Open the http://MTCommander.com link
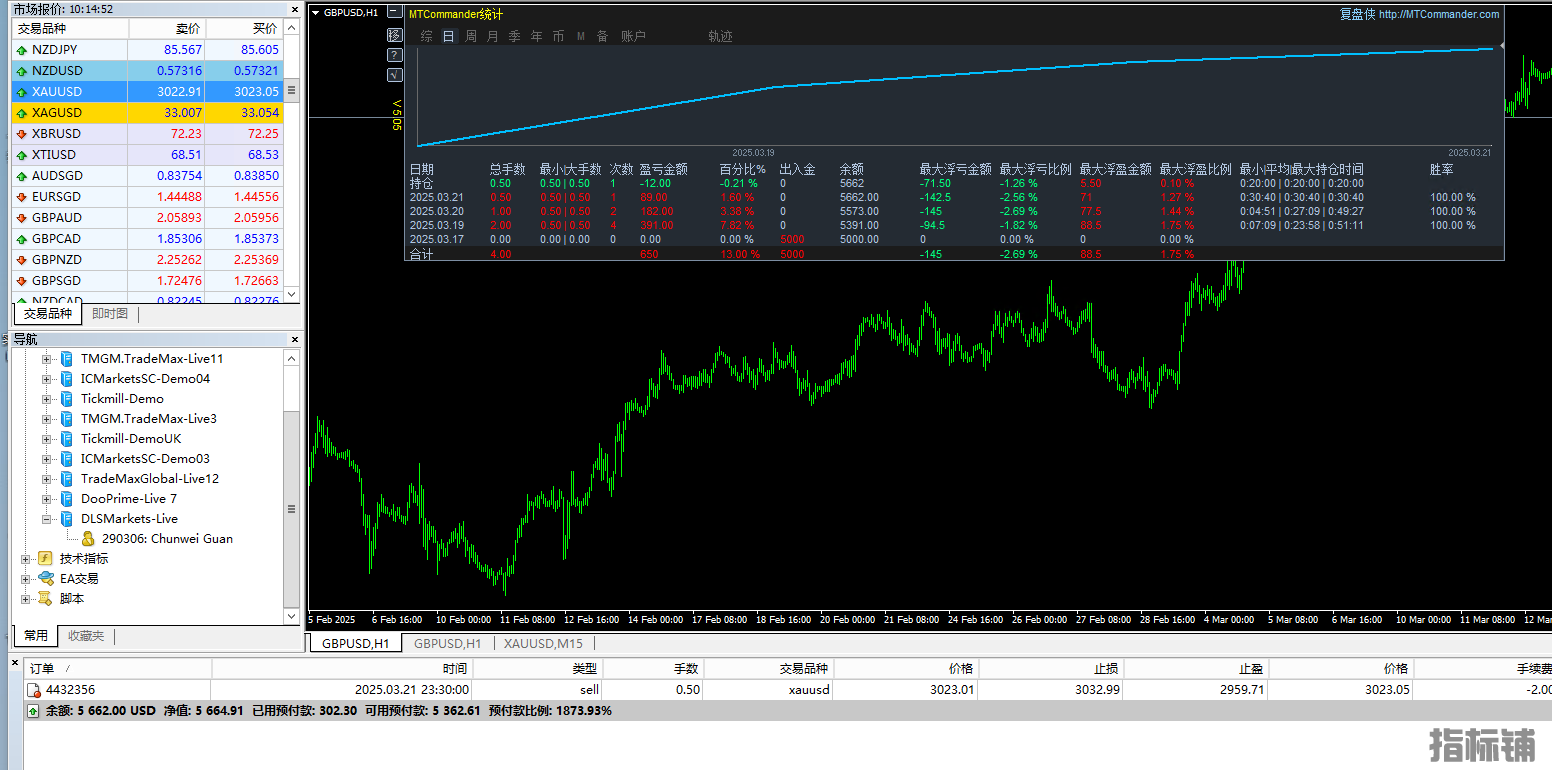 [1439, 14]
